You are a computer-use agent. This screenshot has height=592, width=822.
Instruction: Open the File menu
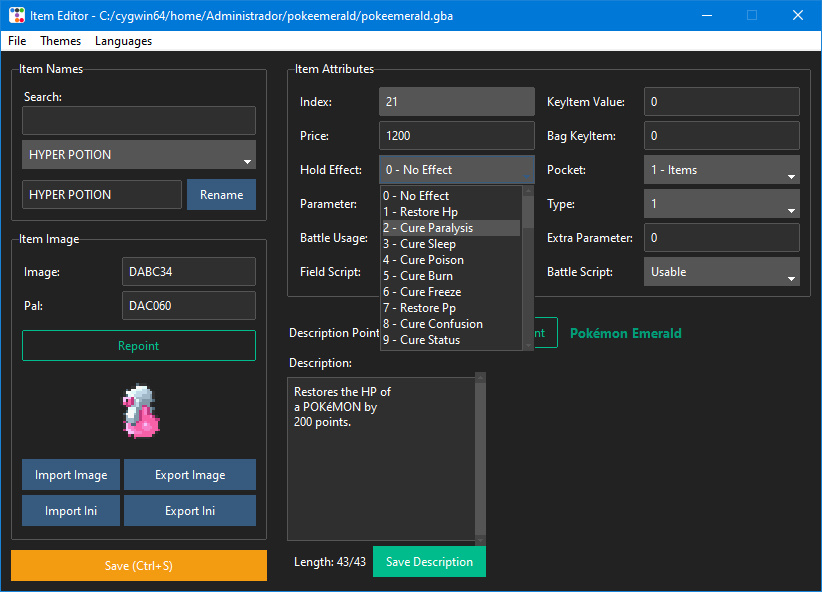17,41
